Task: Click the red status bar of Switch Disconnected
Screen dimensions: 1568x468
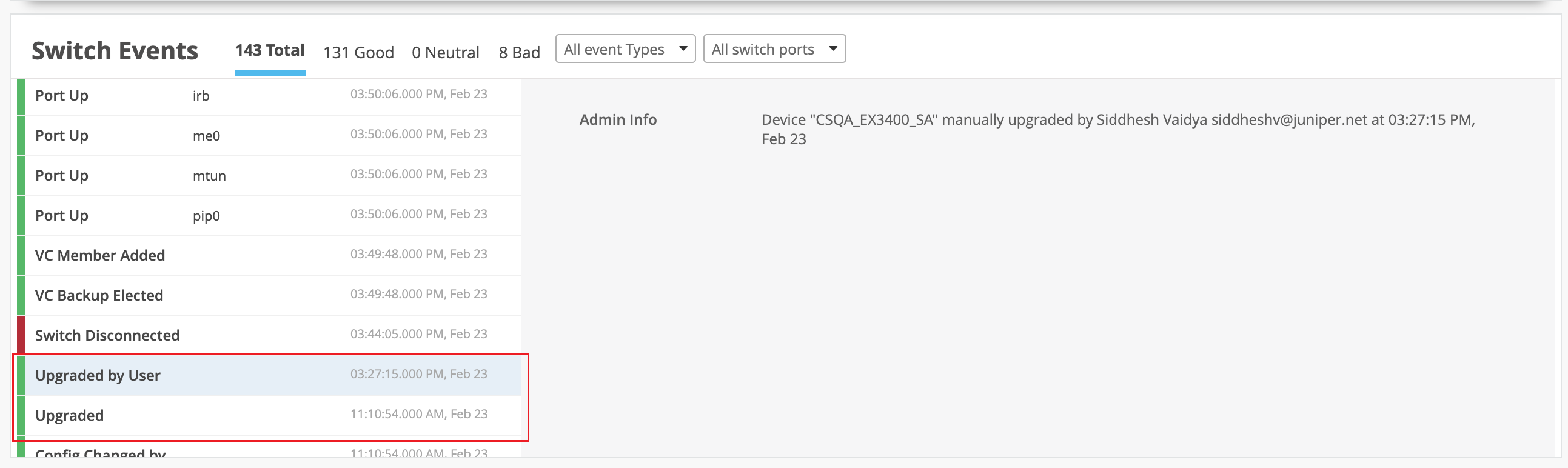Action: pos(21,335)
